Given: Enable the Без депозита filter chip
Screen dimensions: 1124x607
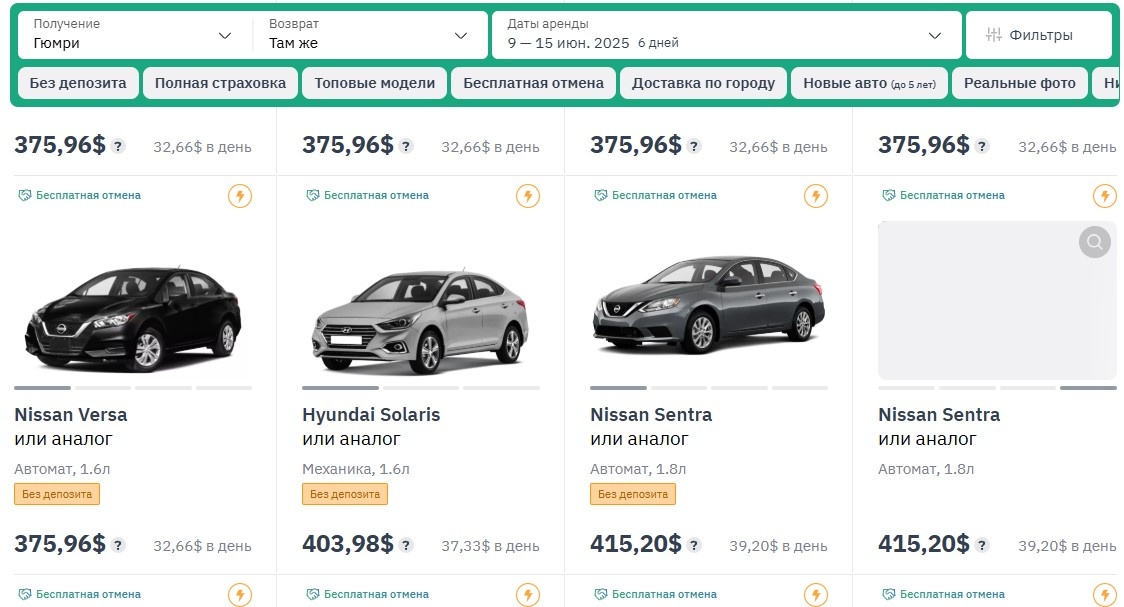Looking at the screenshot, I should point(77,83).
